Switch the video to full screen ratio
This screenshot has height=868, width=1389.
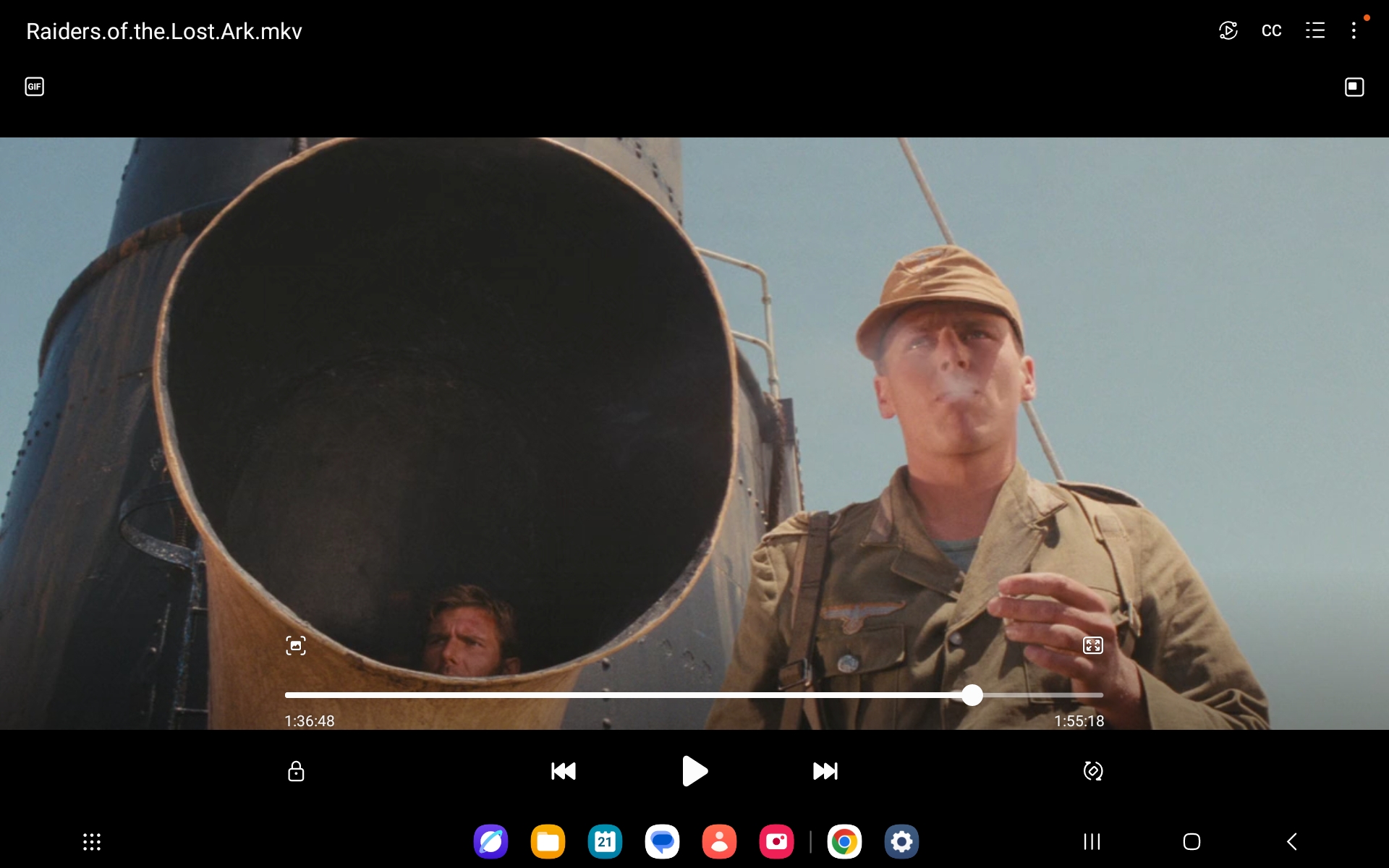[x=1092, y=645]
